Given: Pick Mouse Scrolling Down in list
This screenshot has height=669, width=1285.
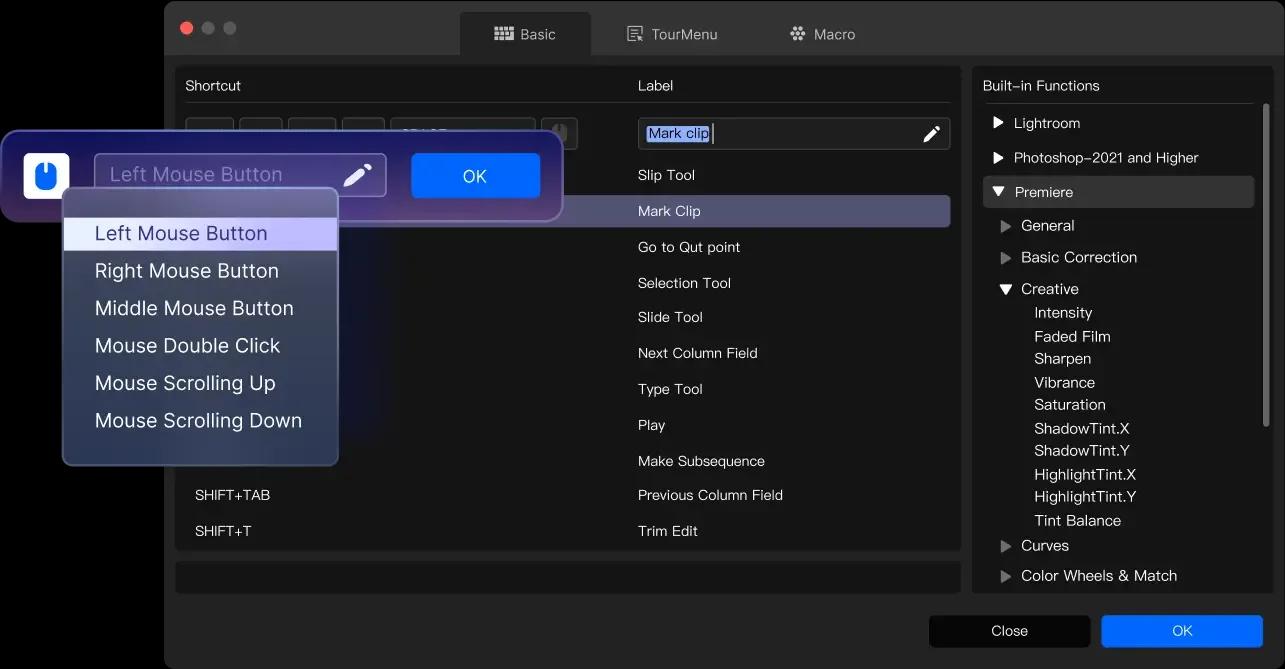Looking at the screenshot, I should pos(198,421).
